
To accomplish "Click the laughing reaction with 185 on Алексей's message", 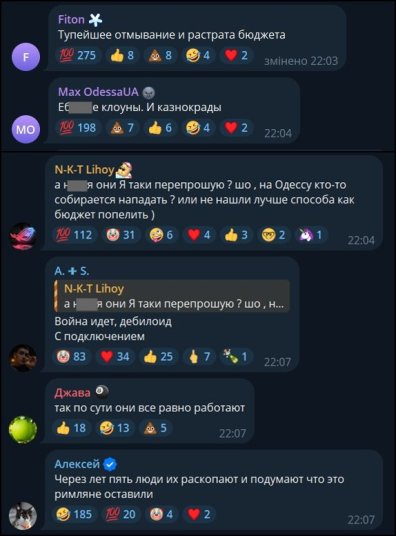I will tap(74, 514).
